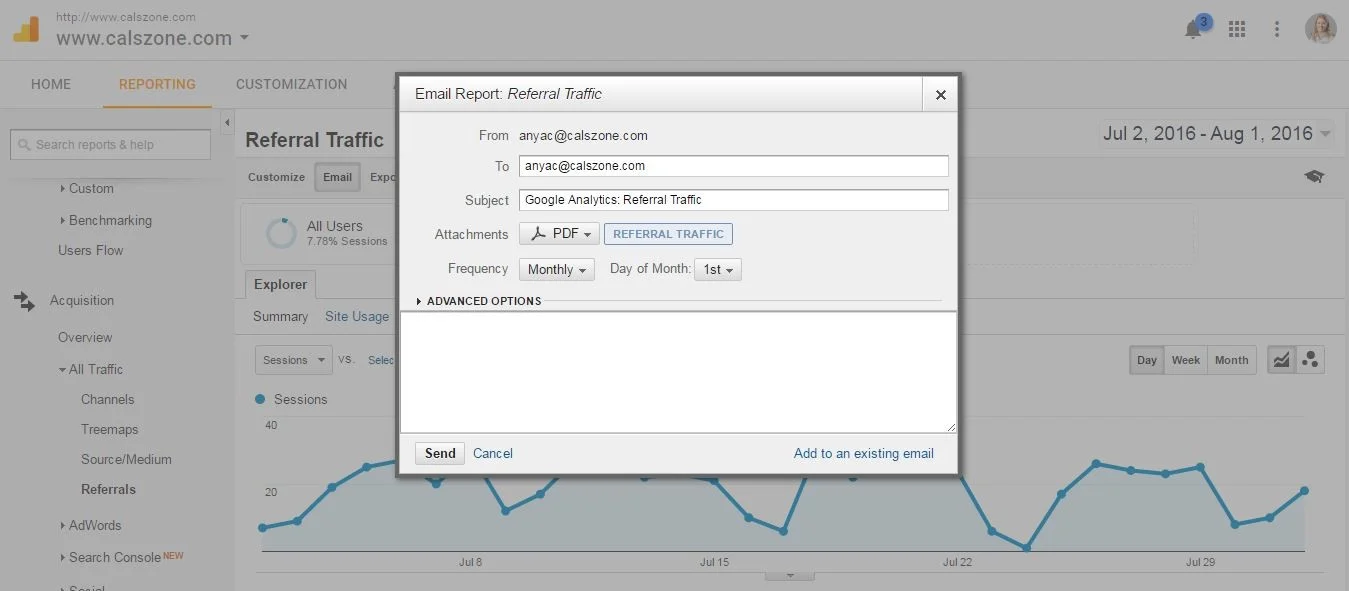Click the Email toolbar button
Viewport: 1349px width, 591px height.
[x=337, y=177]
